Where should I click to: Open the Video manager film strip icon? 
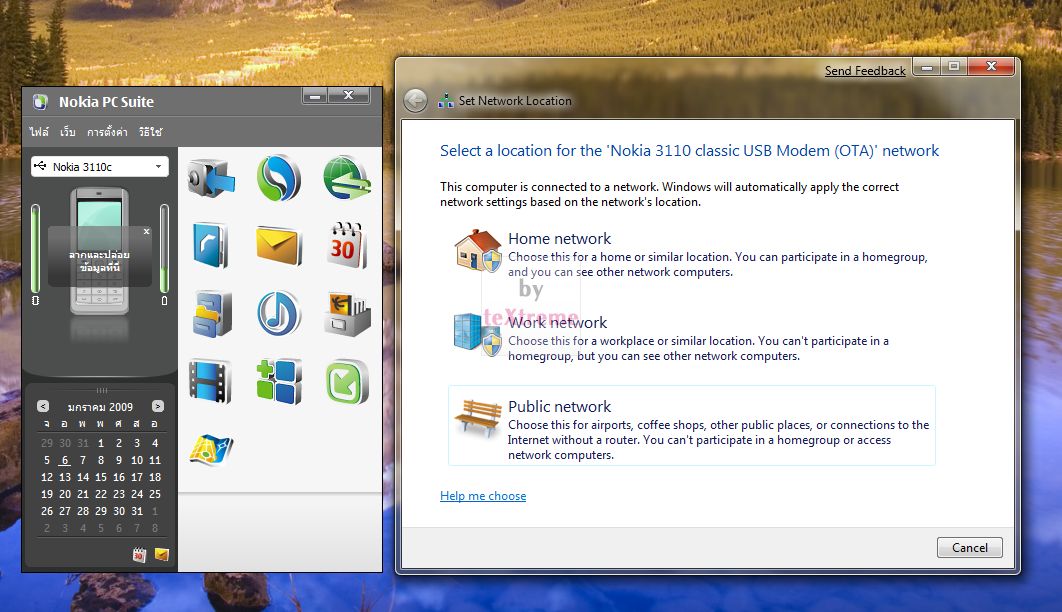[211, 381]
